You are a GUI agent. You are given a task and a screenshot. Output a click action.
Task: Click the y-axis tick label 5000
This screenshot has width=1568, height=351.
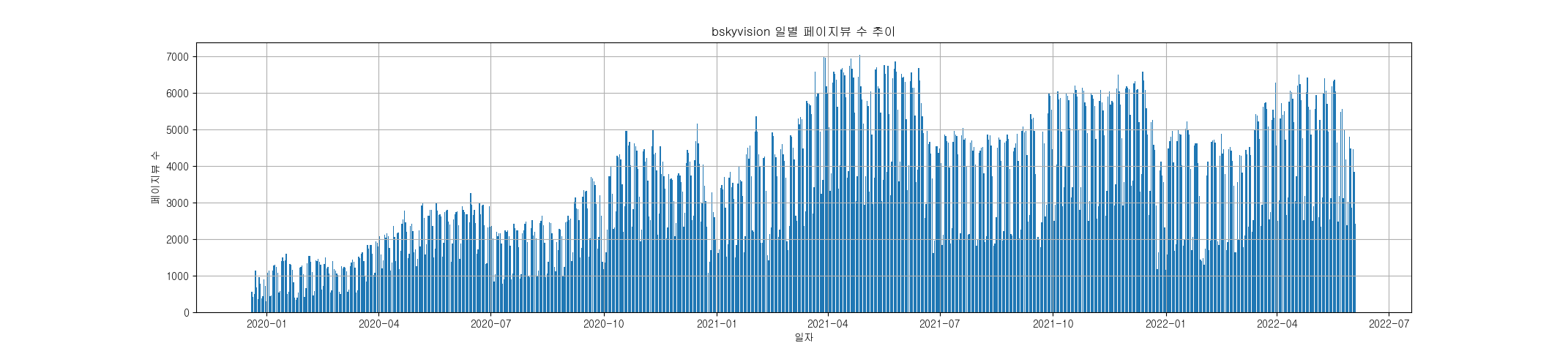coord(177,130)
